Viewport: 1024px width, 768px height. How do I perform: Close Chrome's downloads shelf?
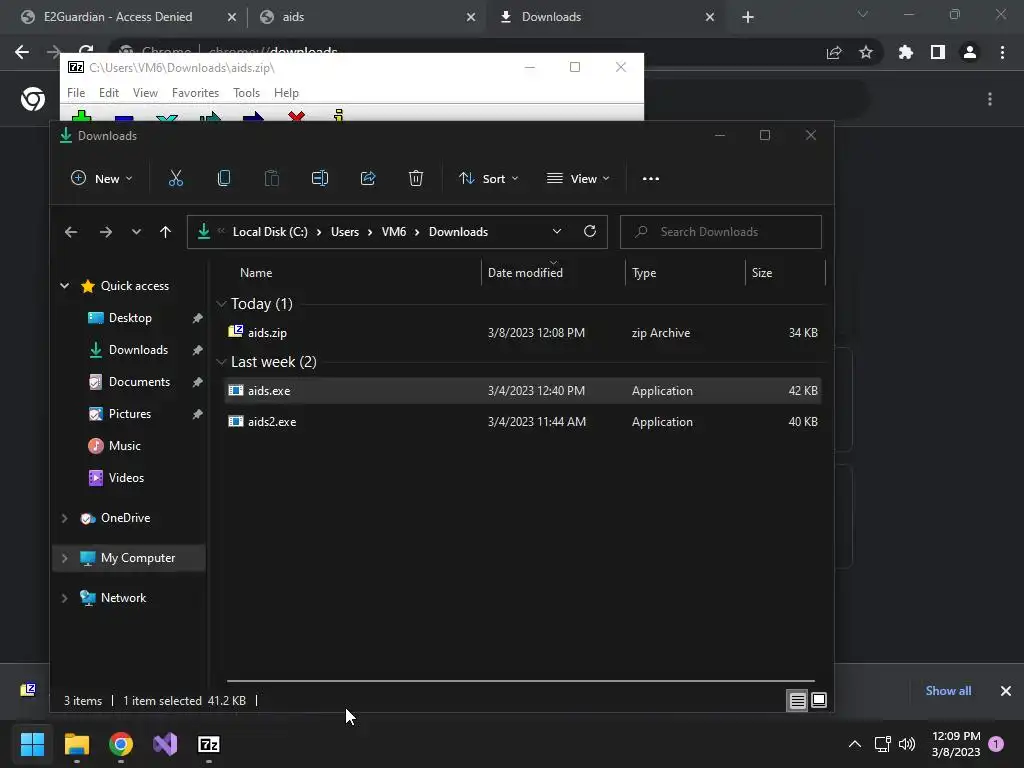pos(1006,690)
